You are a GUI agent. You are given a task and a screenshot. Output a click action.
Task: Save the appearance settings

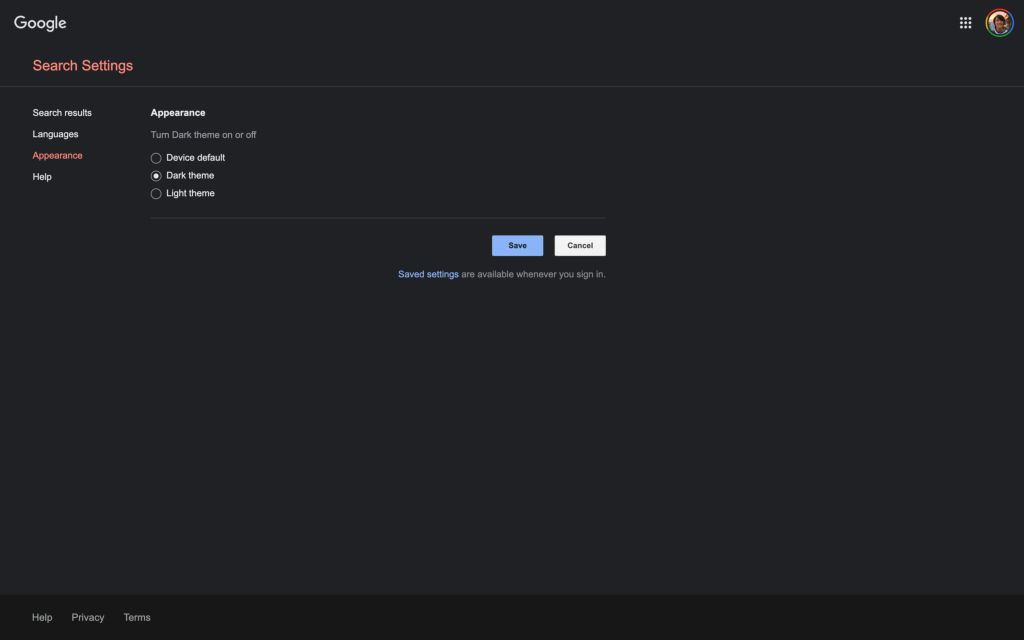[517, 246]
